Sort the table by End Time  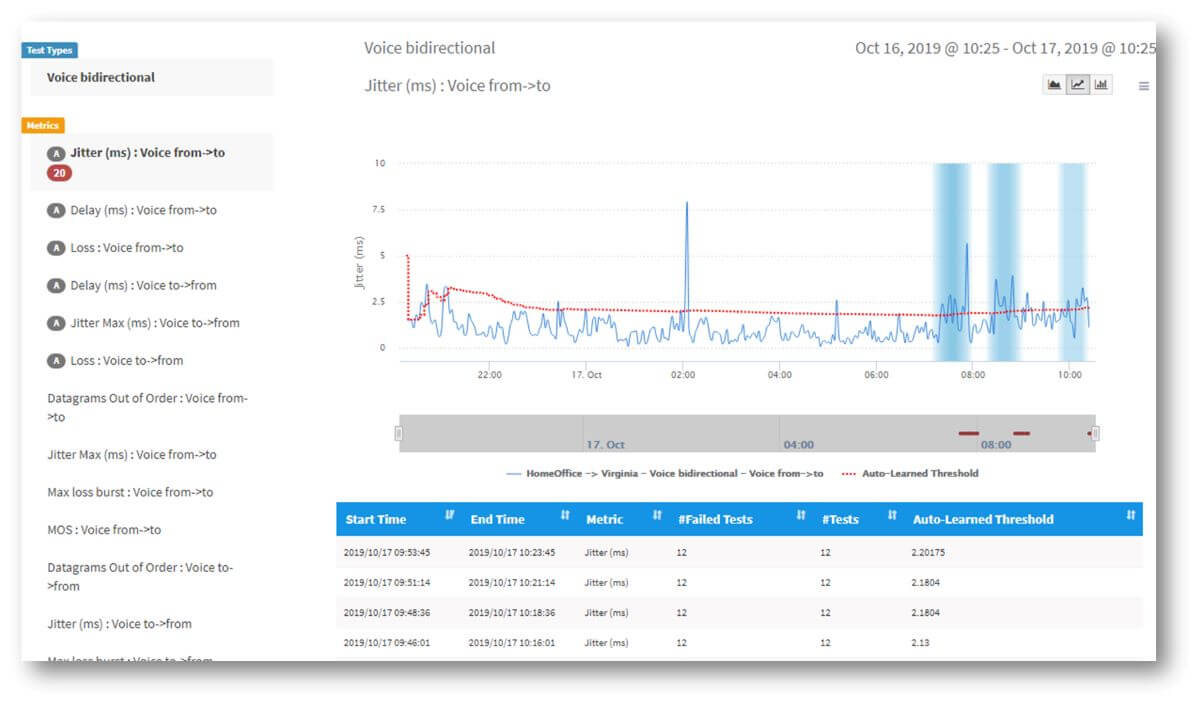(x=566, y=518)
